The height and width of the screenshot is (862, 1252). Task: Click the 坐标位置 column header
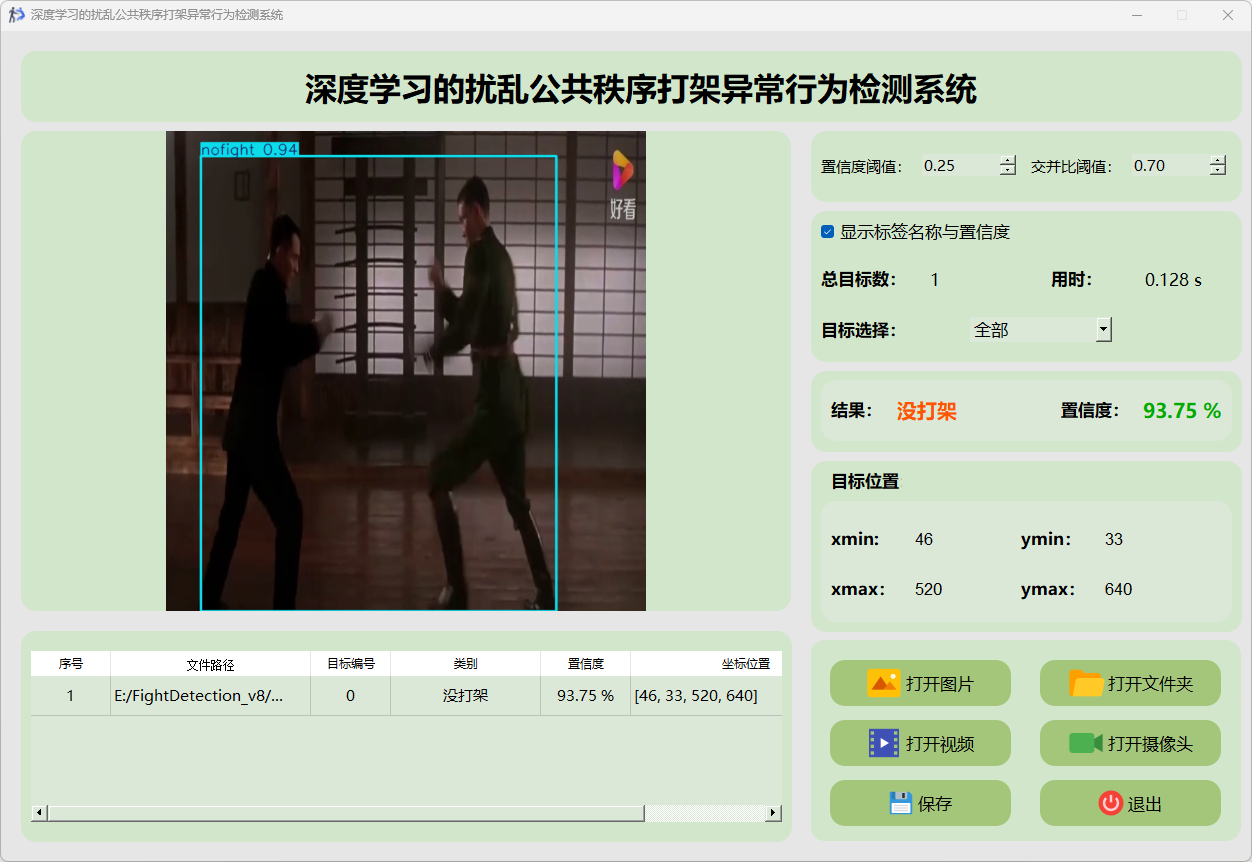tap(707, 663)
